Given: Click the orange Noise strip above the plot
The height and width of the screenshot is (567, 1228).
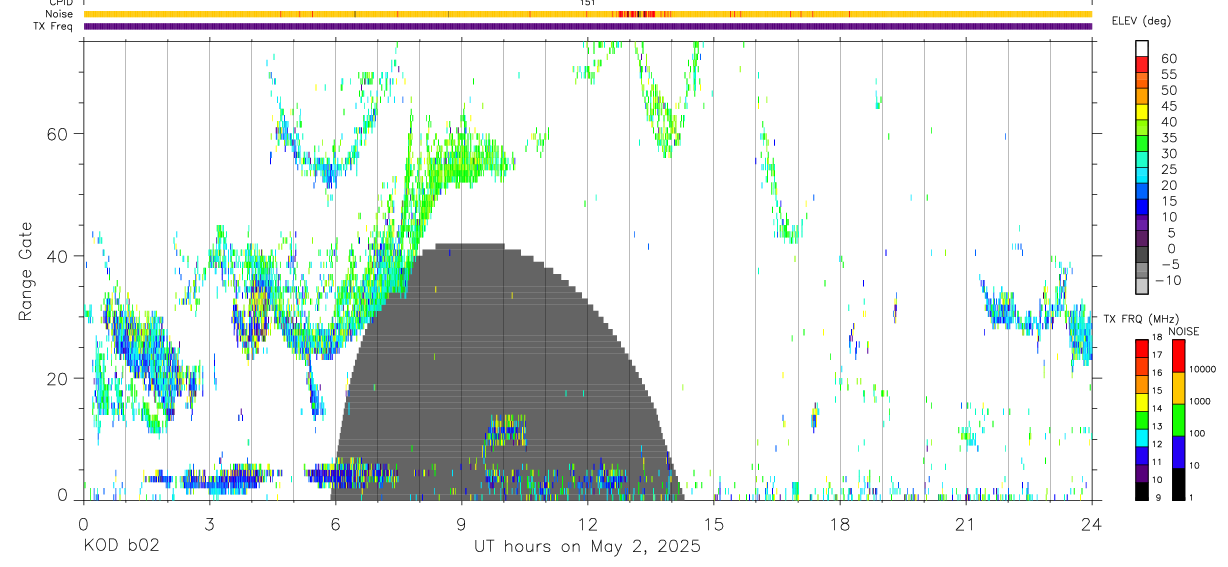Looking at the screenshot, I should point(587,14).
